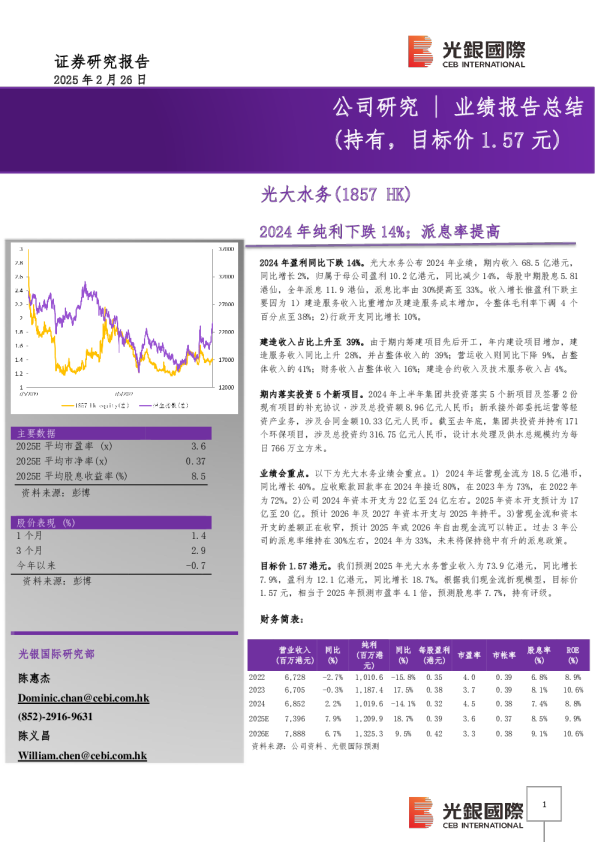Click the 股价表现 (%) table header
The height and width of the screenshot is (842, 595).
(x=111, y=522)
